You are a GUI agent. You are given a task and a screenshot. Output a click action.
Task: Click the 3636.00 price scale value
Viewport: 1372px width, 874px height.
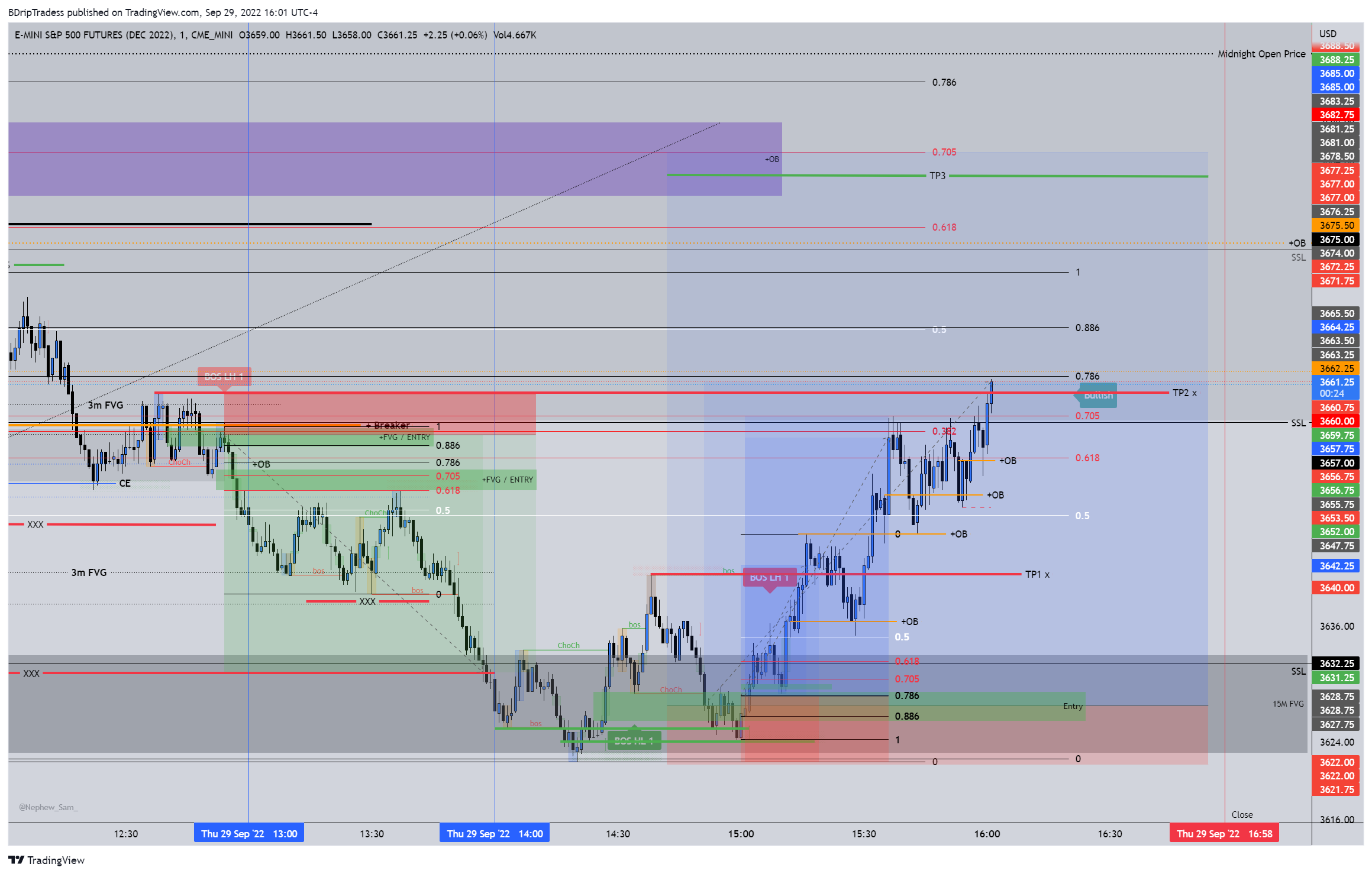[1337, 626]
